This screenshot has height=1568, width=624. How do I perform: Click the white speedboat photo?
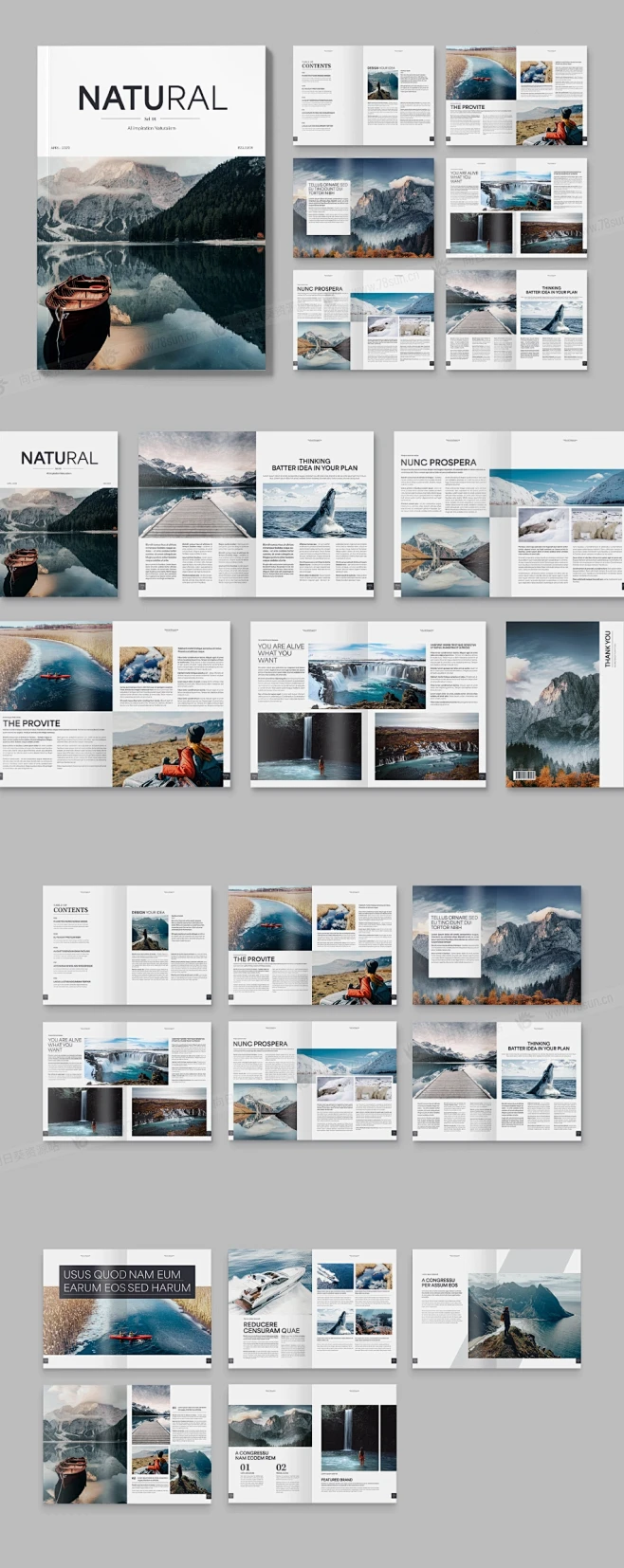pos(269,1281)
